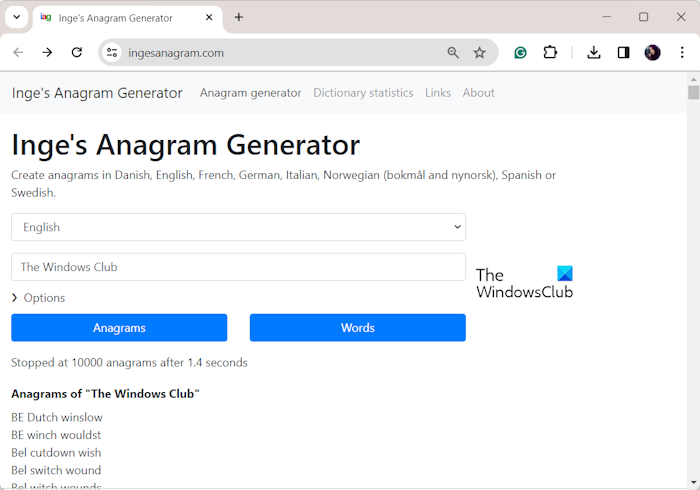Click "Stopped at 10000 anagrams" status text

pos(129,362)
